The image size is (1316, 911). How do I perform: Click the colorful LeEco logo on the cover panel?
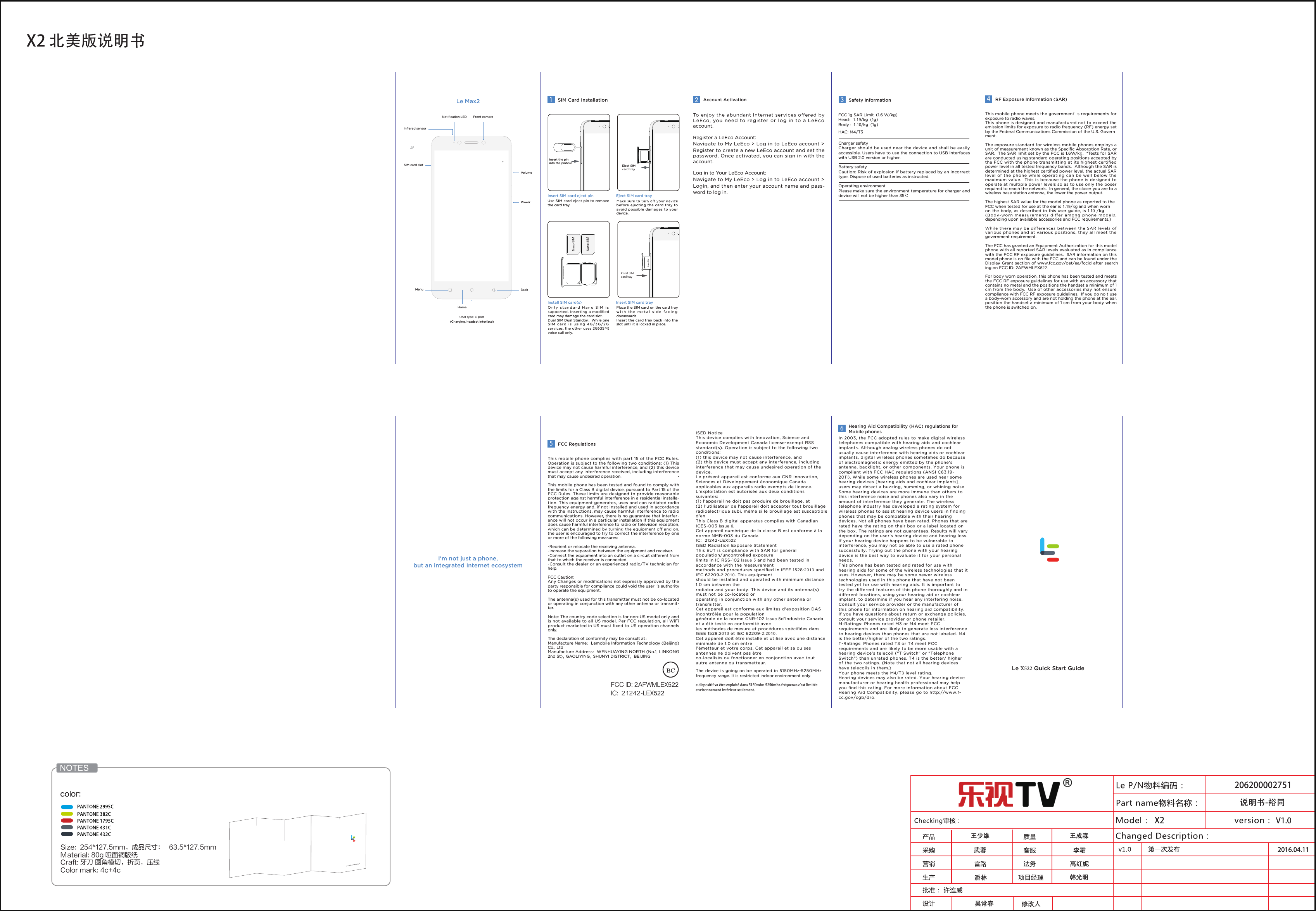1049,550
